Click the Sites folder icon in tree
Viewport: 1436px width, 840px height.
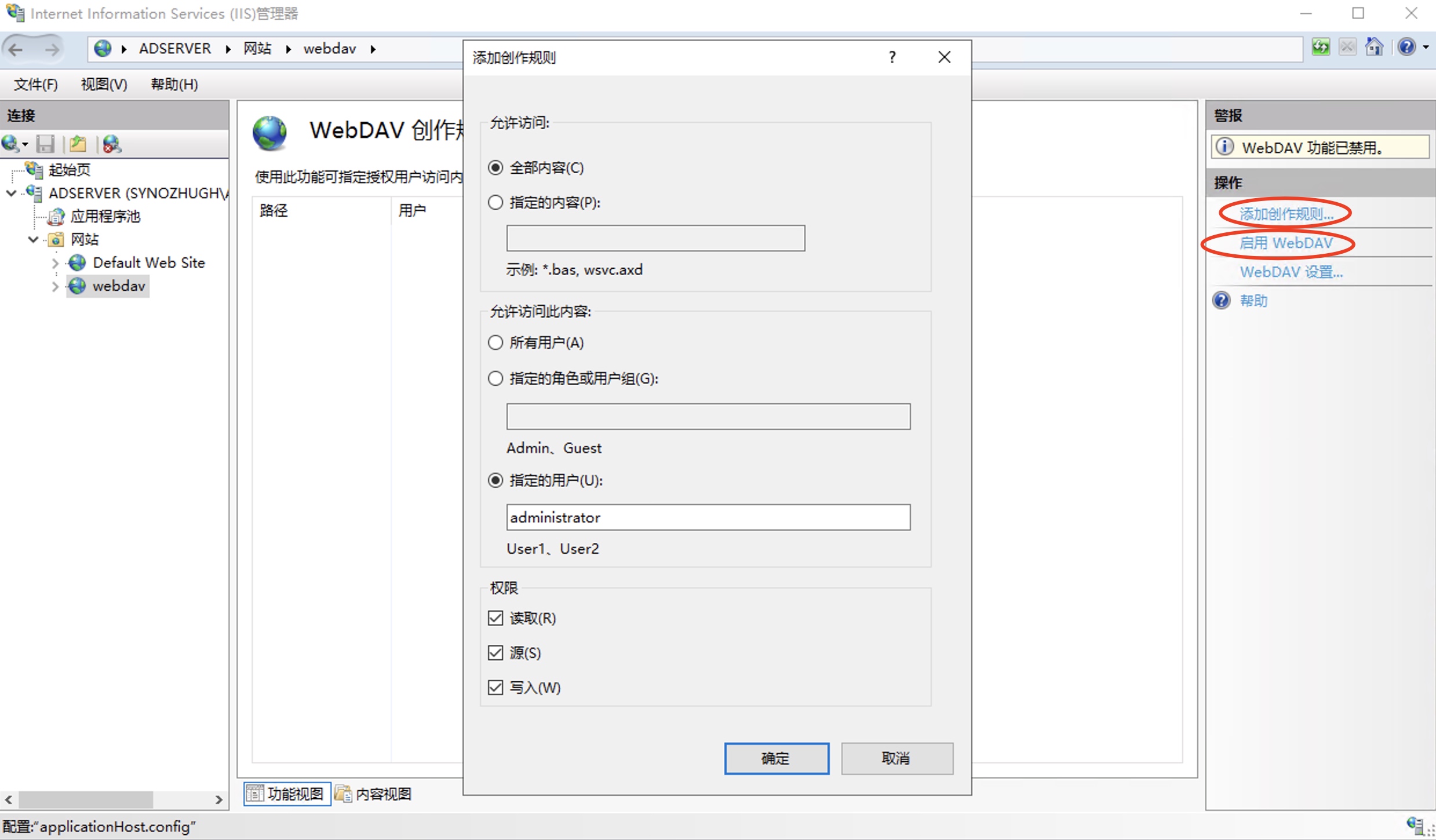pyautogui.click(x=56, y=239)
